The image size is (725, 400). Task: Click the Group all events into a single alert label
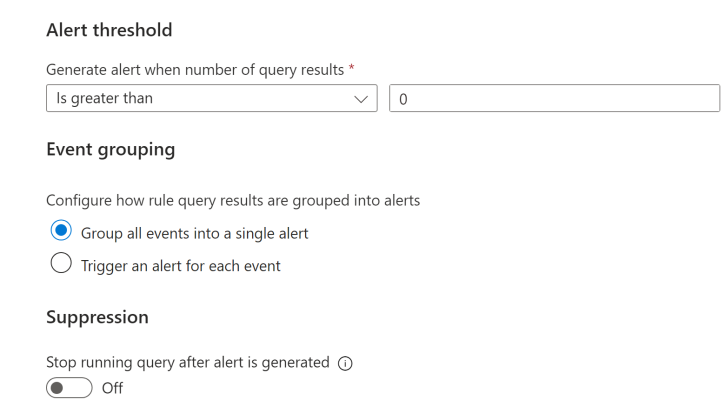194,233
